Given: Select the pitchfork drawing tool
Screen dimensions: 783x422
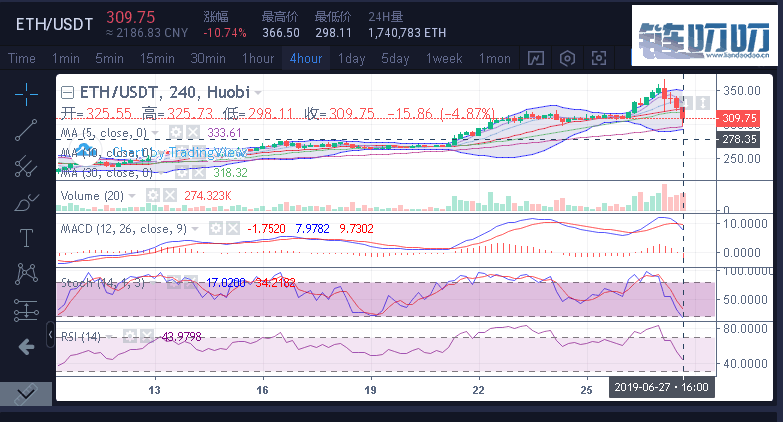Looking at the screenshot, I should (26, 166).
